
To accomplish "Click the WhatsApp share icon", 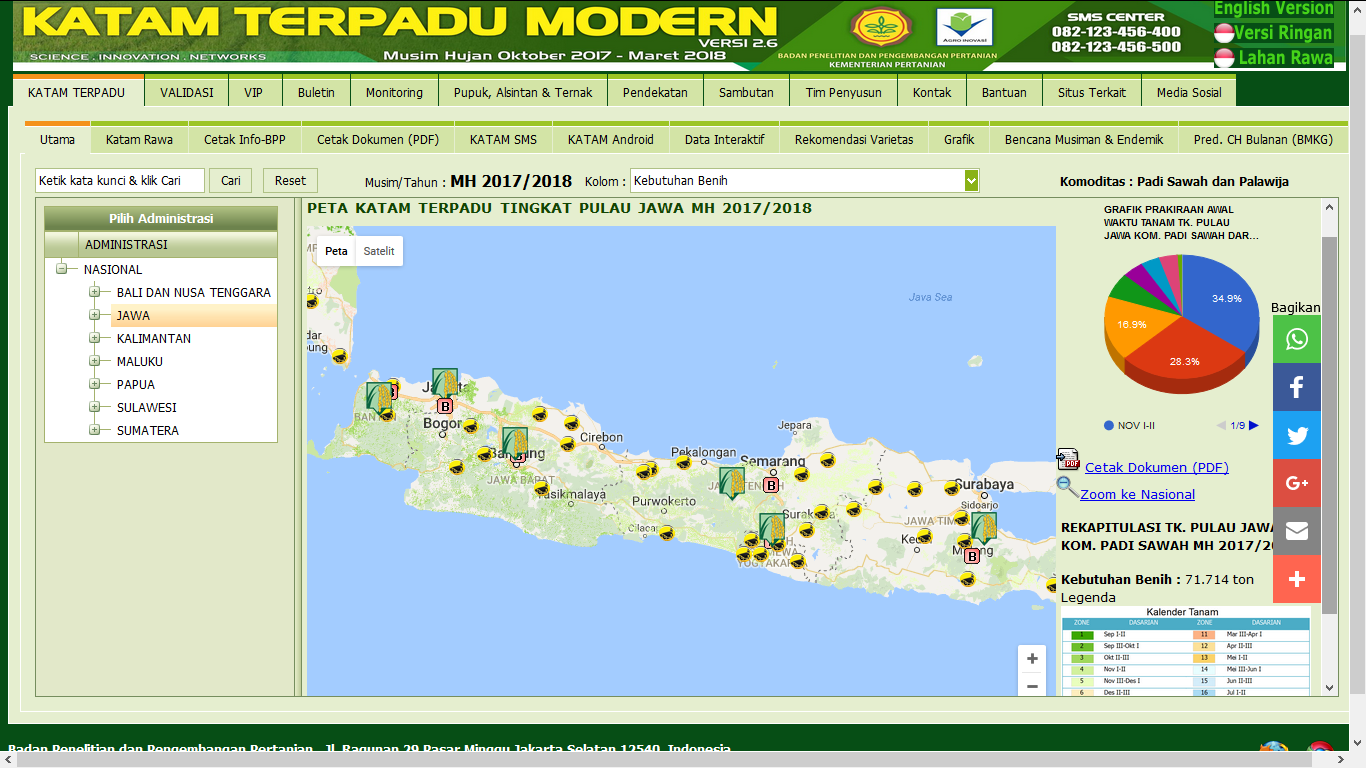I will [1296, 339].
